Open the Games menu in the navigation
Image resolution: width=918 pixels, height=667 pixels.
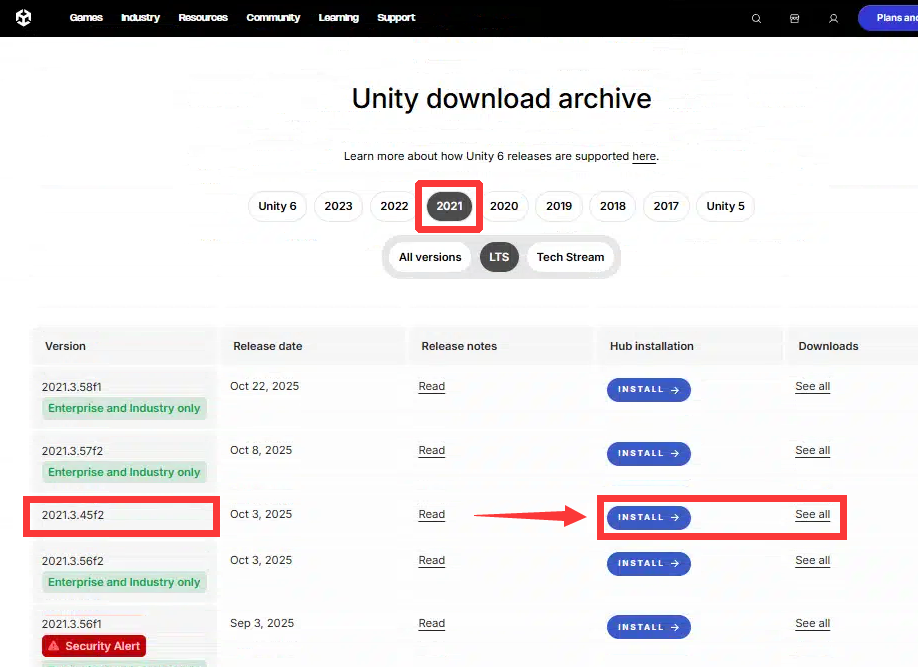[86, 18]
